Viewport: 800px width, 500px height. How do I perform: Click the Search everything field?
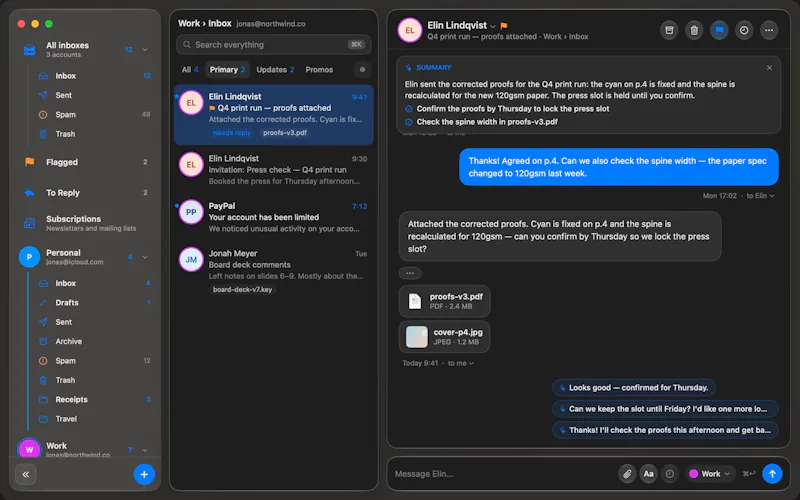[273, 45]
